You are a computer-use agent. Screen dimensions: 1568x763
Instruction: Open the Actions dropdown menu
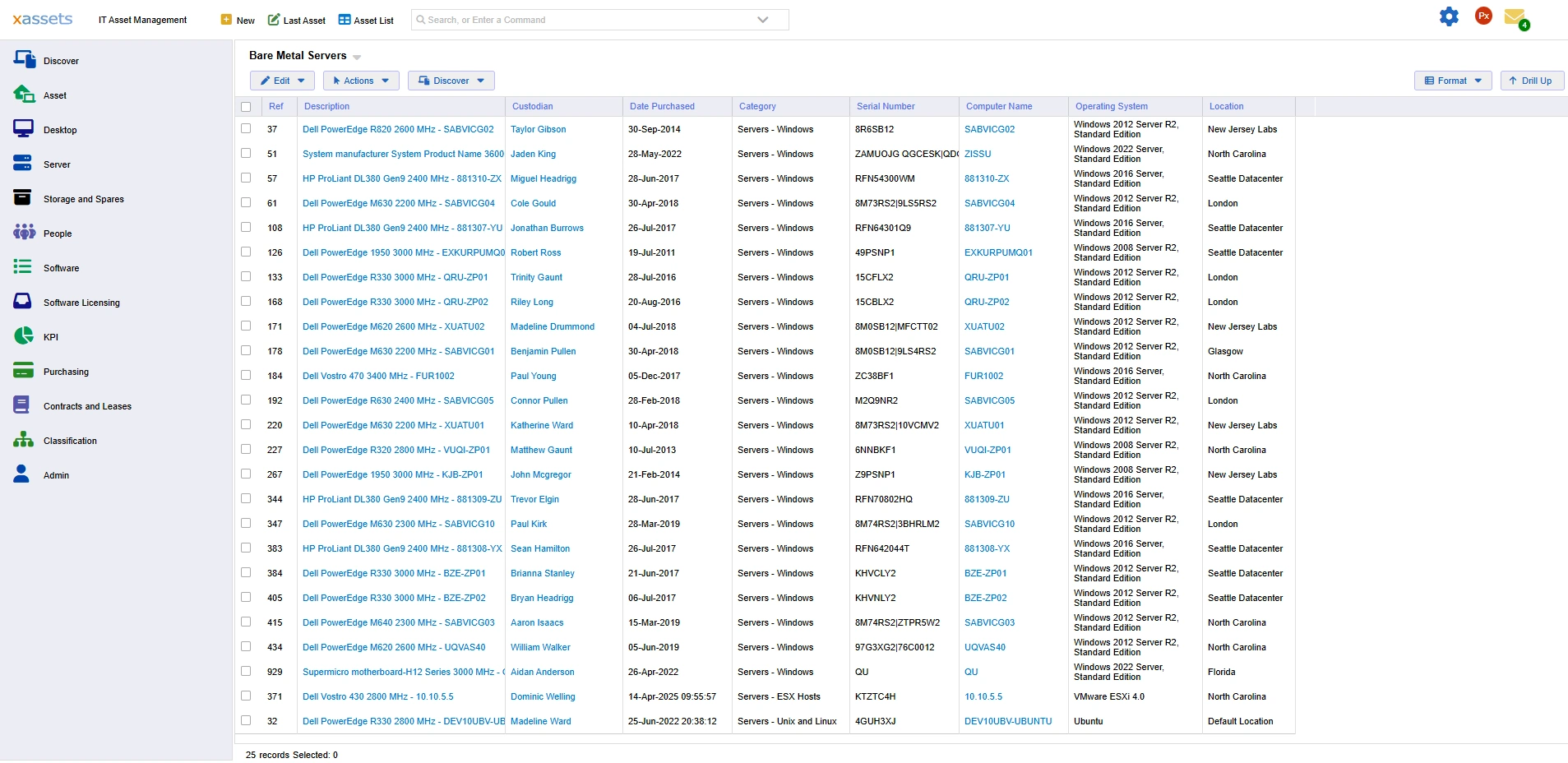pyautogui.click(x=360, y=81)
